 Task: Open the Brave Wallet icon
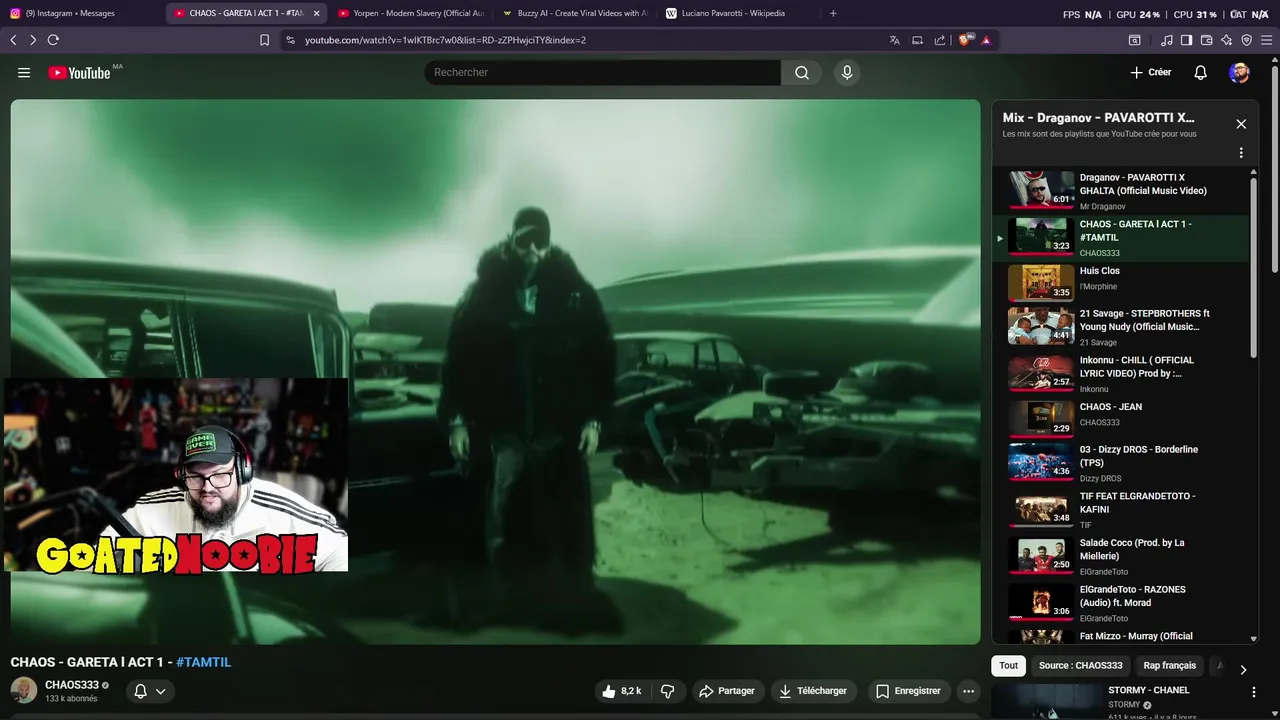[1206, 40]
